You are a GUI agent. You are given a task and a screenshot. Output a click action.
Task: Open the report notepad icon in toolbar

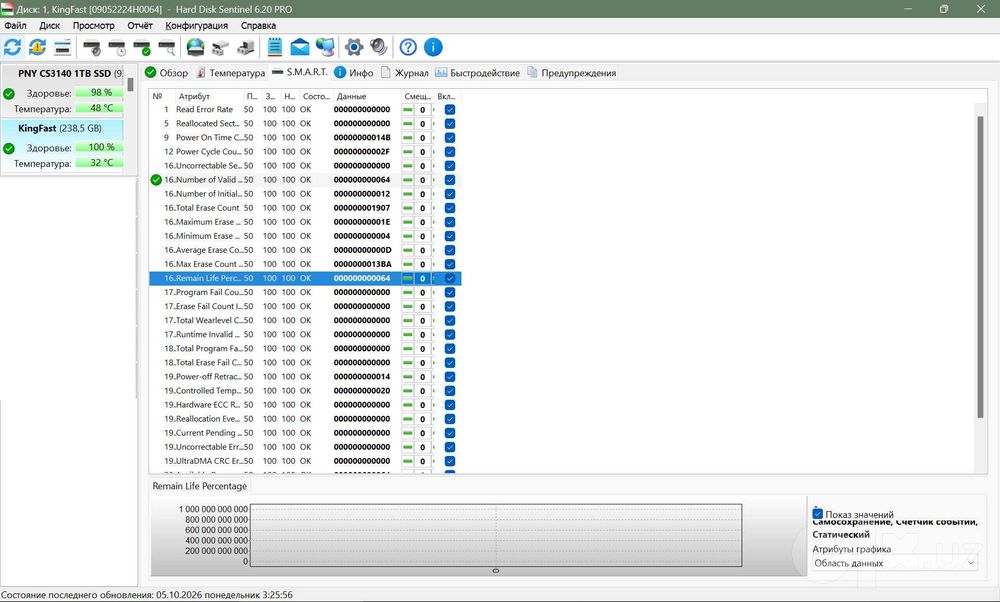[275, 47]
